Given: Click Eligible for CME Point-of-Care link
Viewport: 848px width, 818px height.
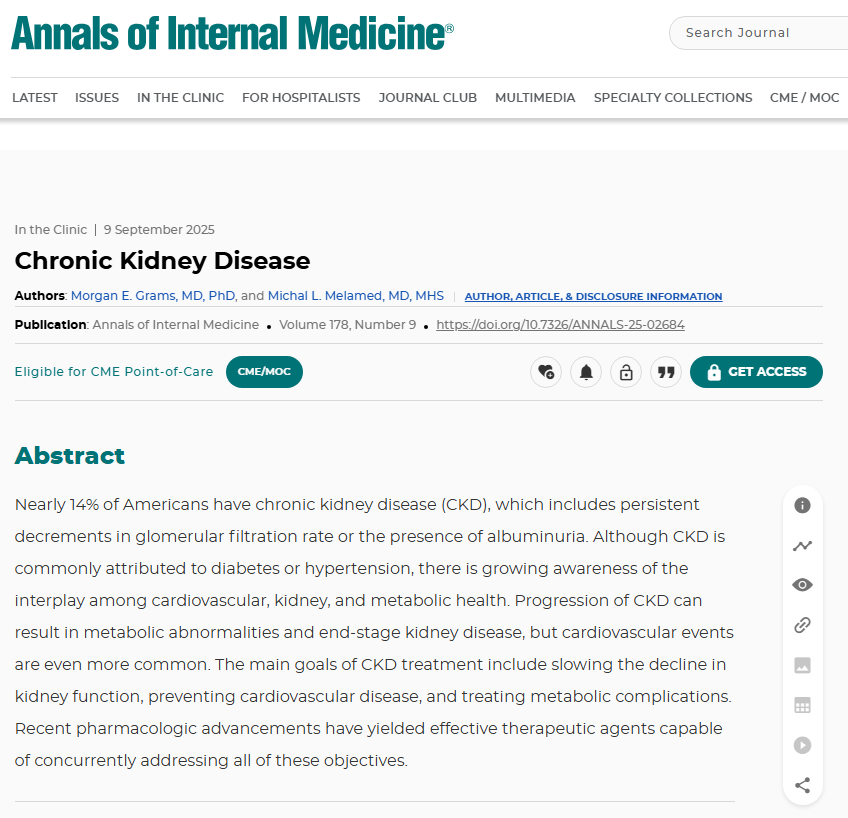Looking at the screenshot, I should coord(114,372).
